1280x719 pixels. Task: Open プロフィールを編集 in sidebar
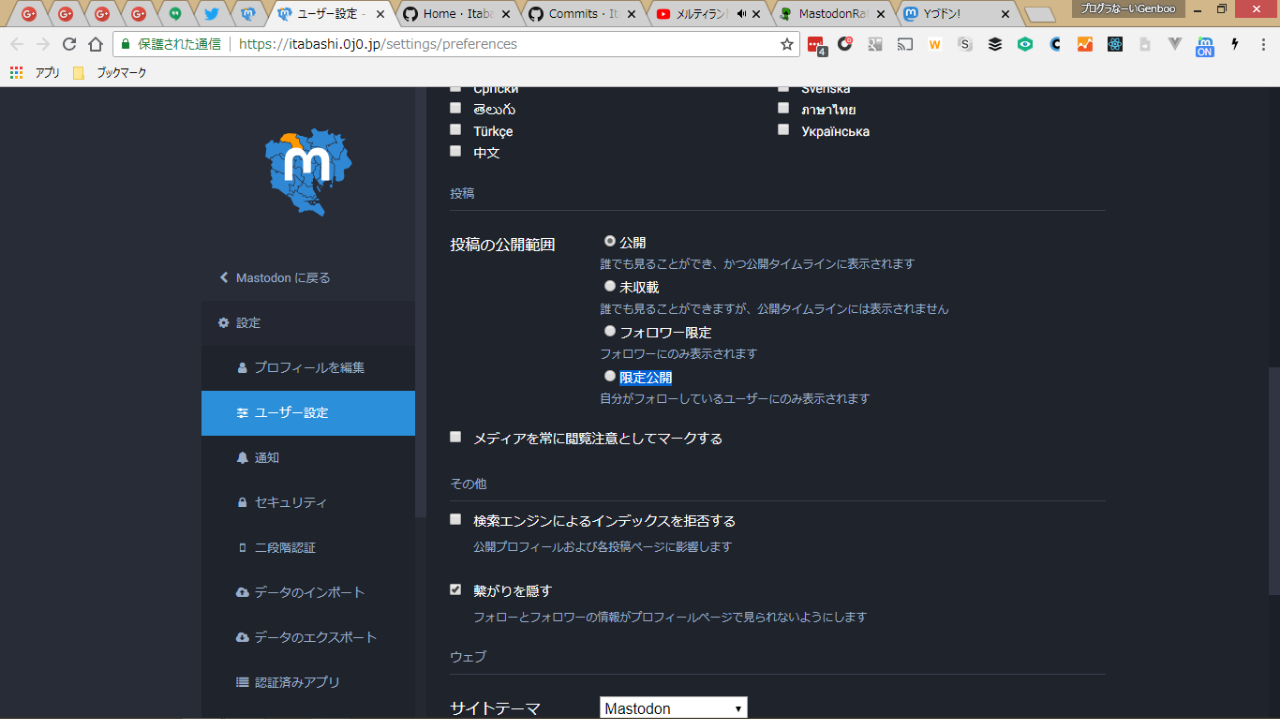point(308,368)
